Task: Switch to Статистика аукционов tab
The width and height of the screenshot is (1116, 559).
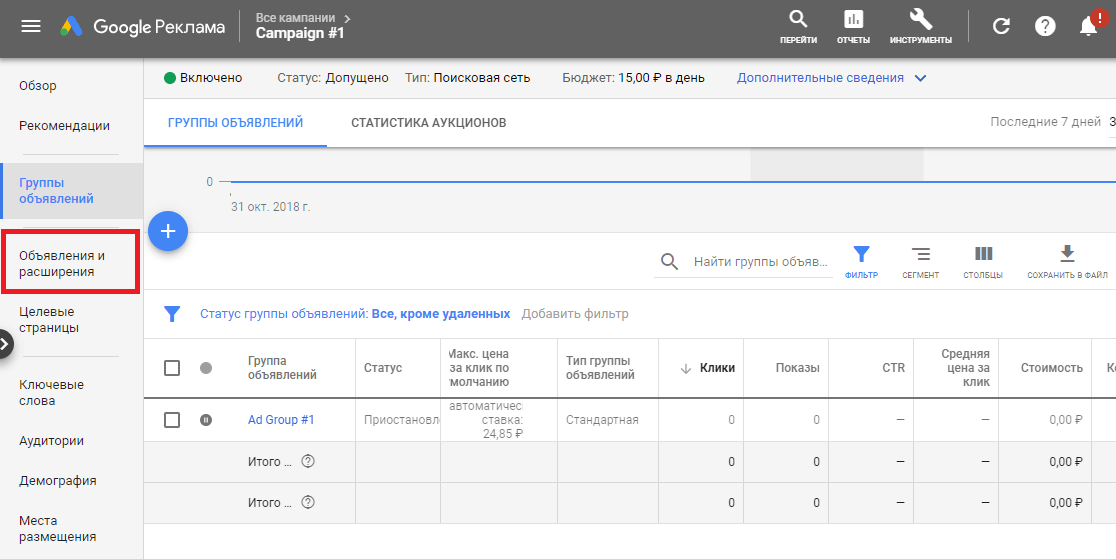Action: (x=428, y=123)
